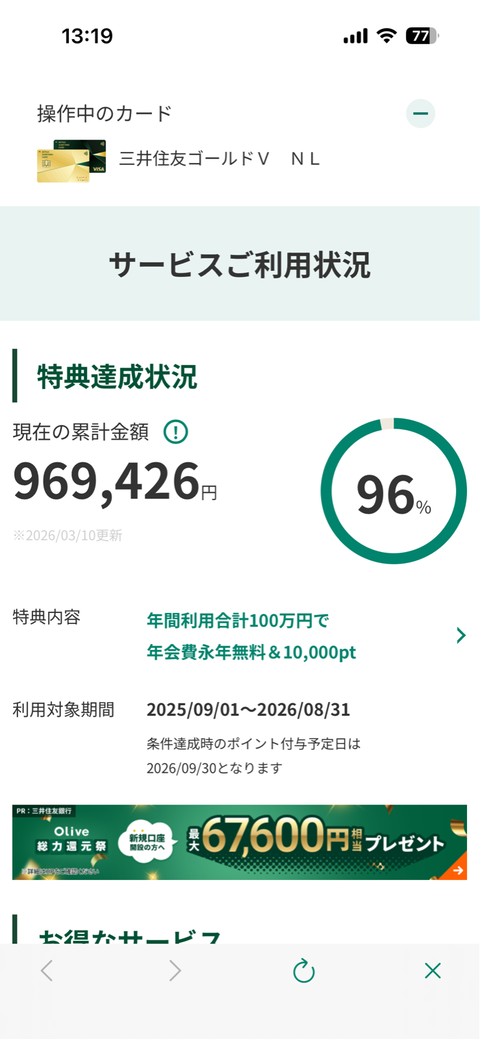Tap the cellular signal bars icon
The width and height of the screenshot is (480, 1039).
click(355, 37)
